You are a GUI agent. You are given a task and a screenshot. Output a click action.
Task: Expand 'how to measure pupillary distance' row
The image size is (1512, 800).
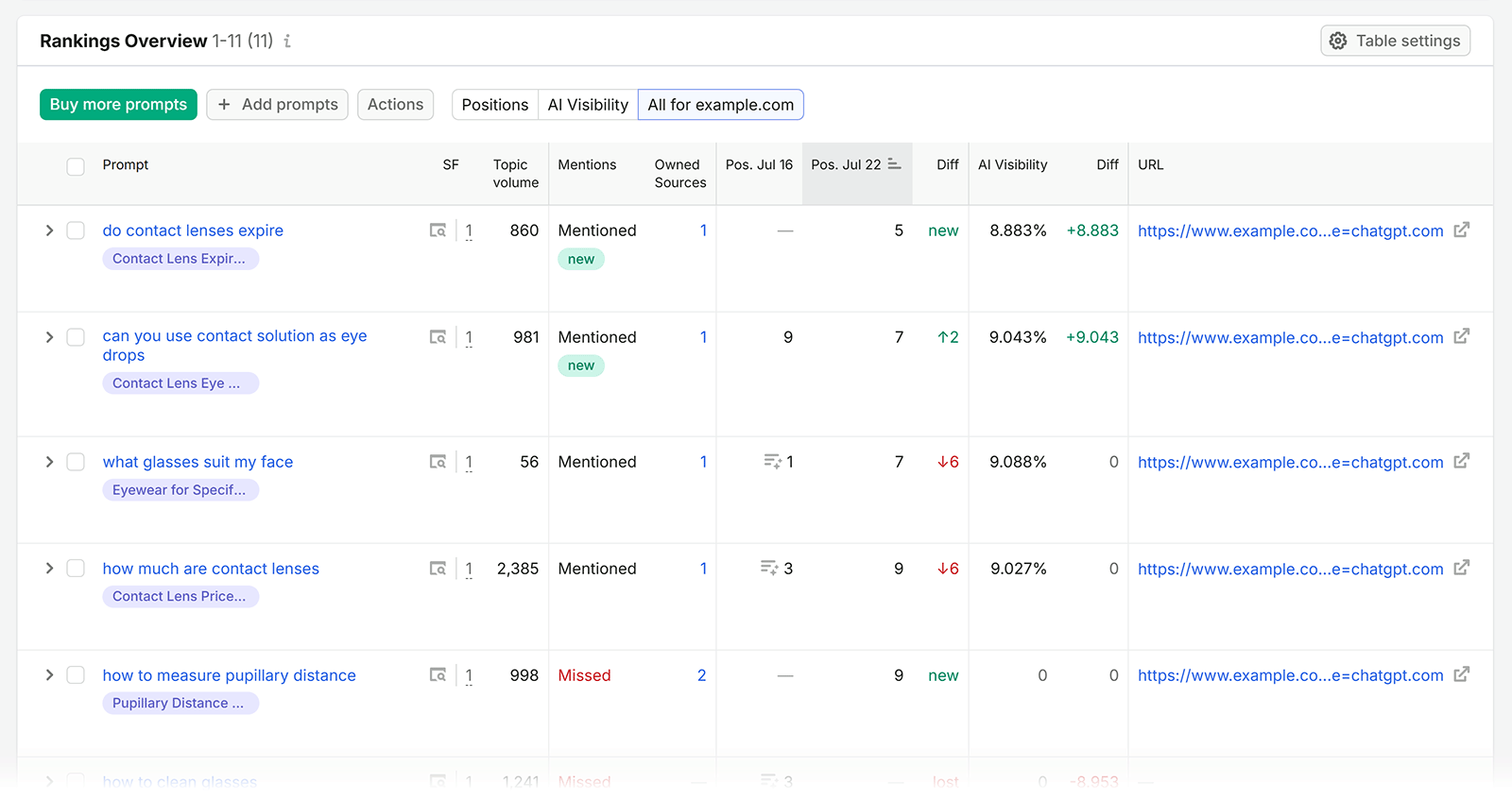(x=49, y=675)
